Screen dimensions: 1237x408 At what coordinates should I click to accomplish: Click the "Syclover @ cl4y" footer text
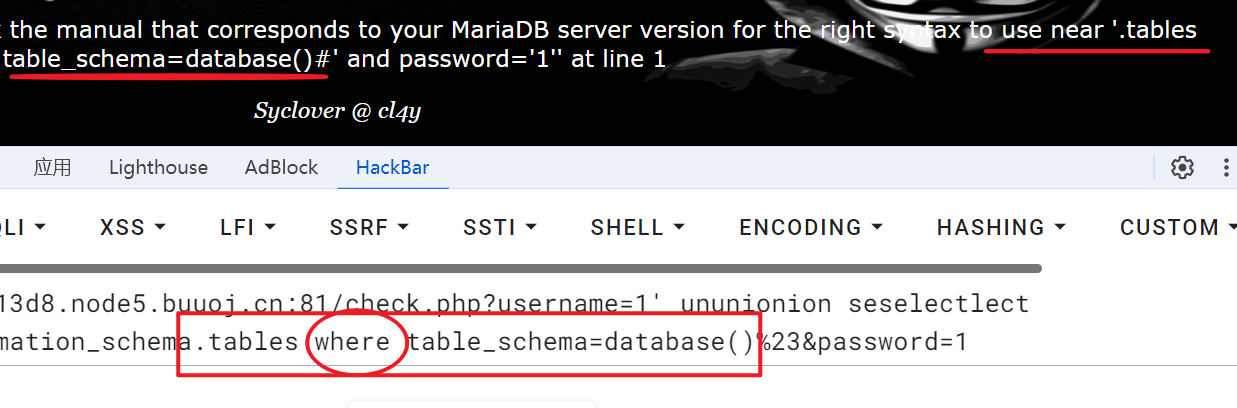click(x=337, y=111)
